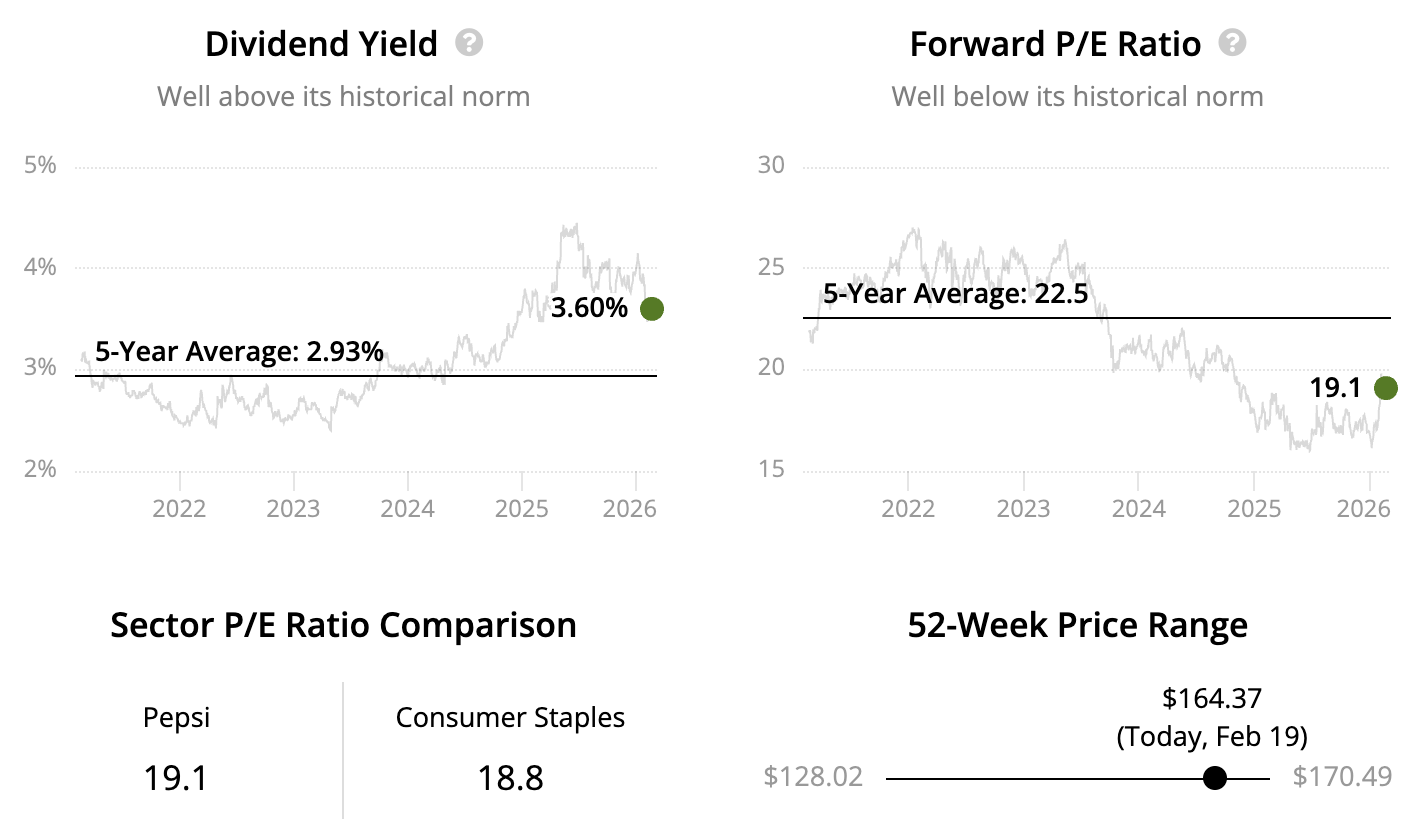
Task: Click the Consumer Staples 18.8 P/E value
Action: tap(510, 776)
